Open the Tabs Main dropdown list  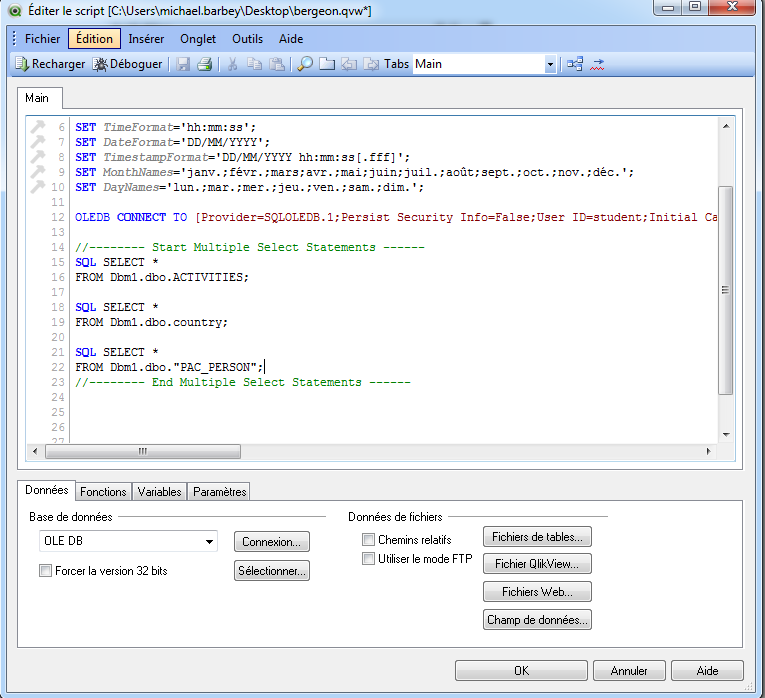pos(550,64)
